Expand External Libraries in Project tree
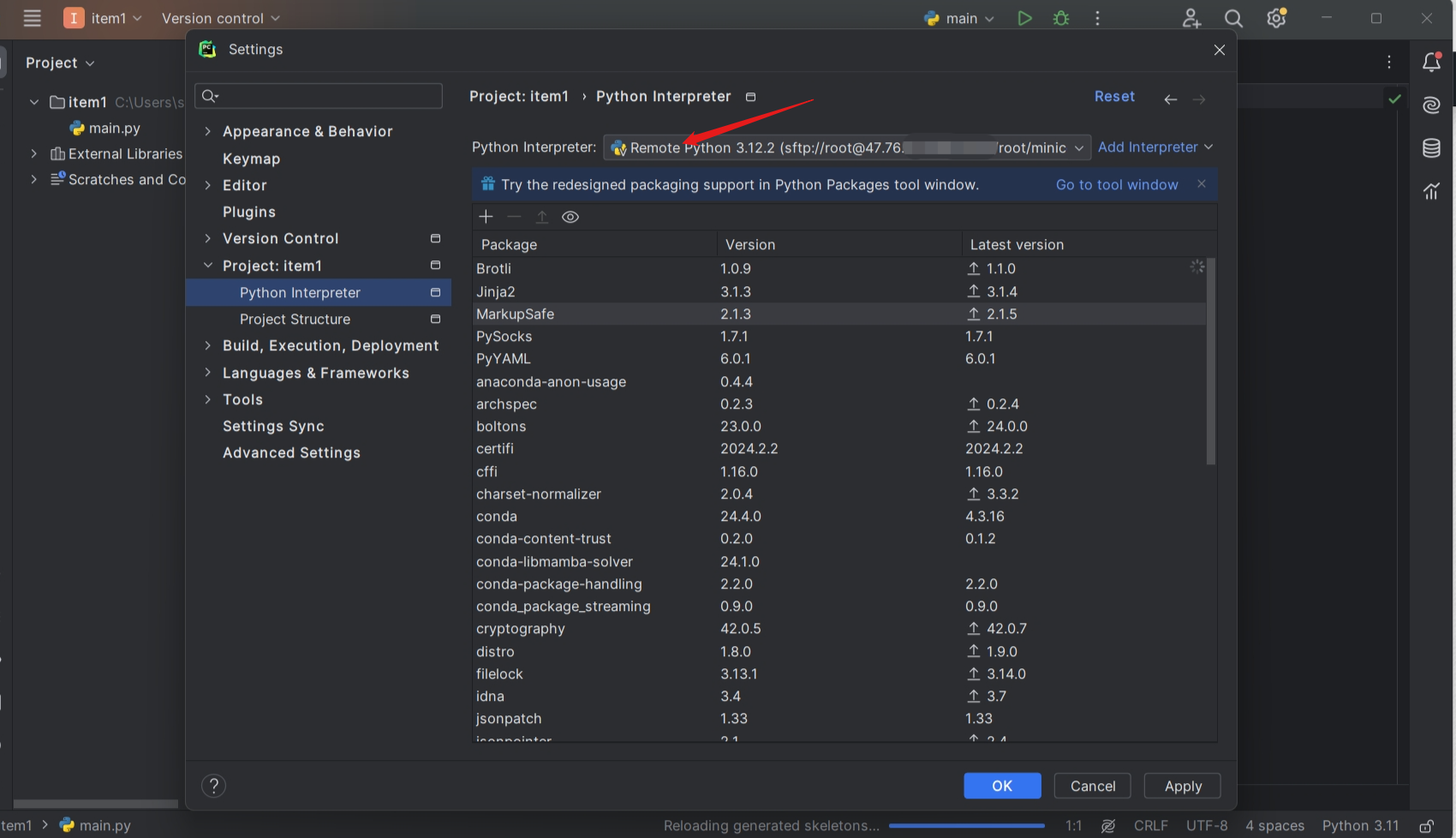Screen dimensions: 1456x838 tap(33, 153)
